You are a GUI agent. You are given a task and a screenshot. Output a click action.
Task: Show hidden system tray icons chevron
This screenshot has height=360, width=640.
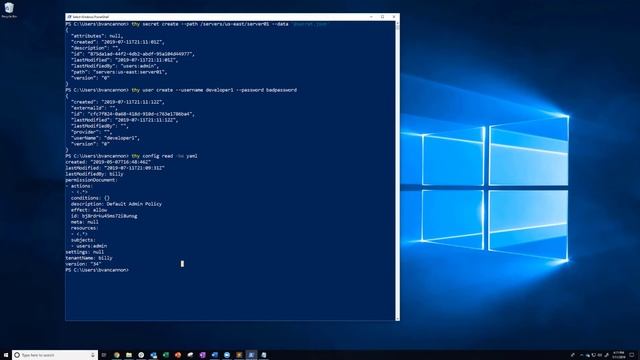pos(581,355)
